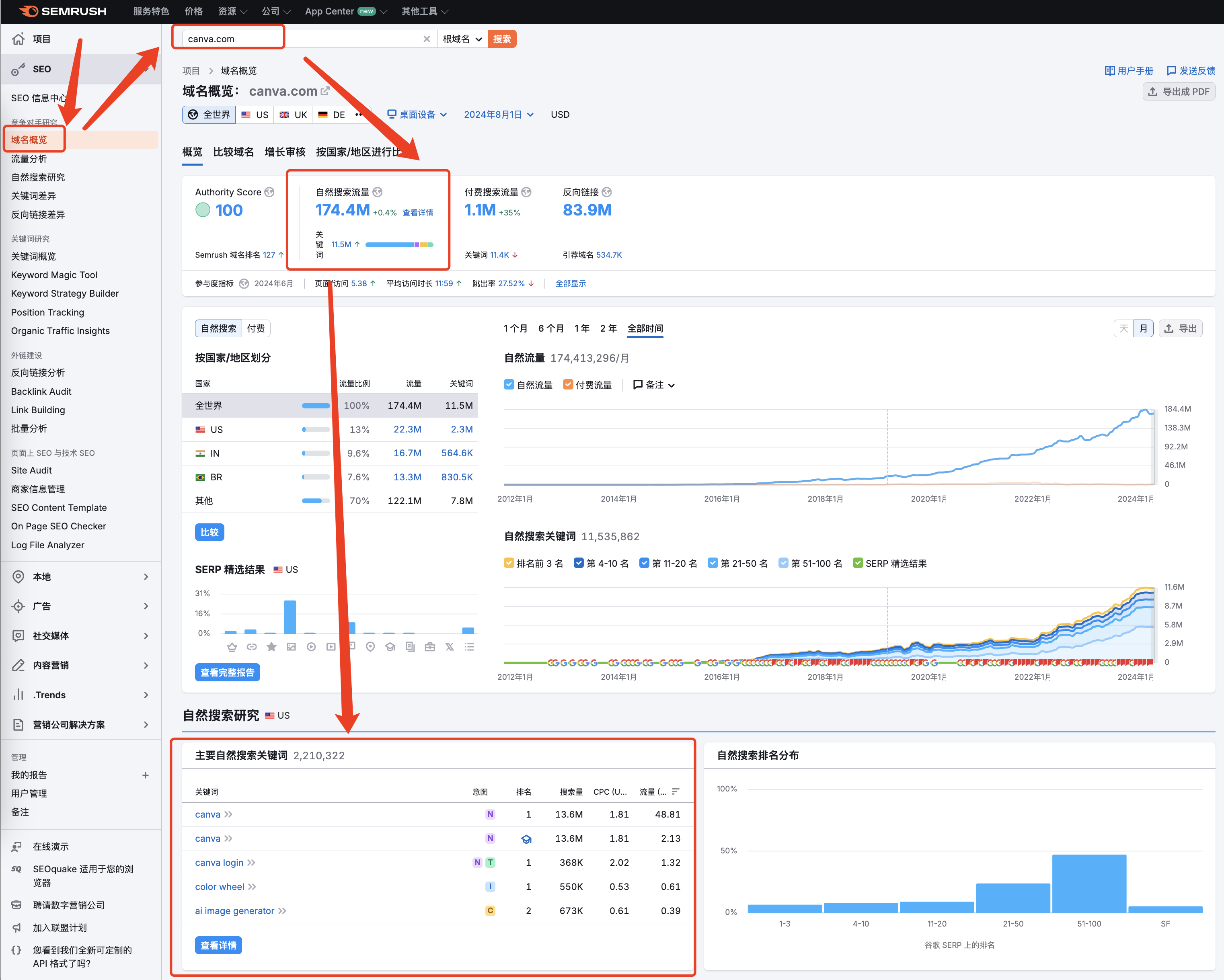
Task: Click the 自然搜索流量 keyword distribution bar
Action: click(399, 244)
